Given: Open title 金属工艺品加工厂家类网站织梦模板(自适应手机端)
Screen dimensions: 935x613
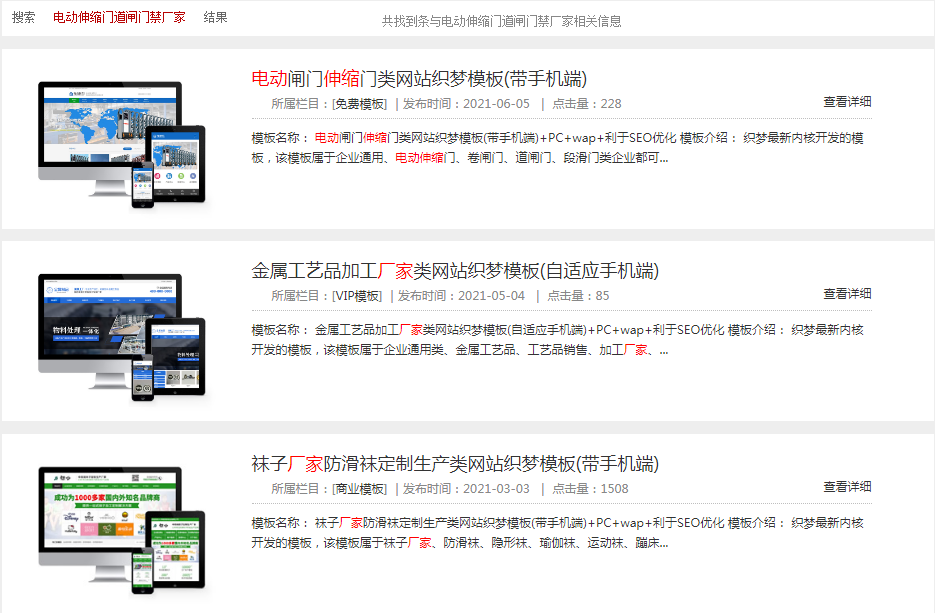Looking at the screenshot, I should coord(455,271).
